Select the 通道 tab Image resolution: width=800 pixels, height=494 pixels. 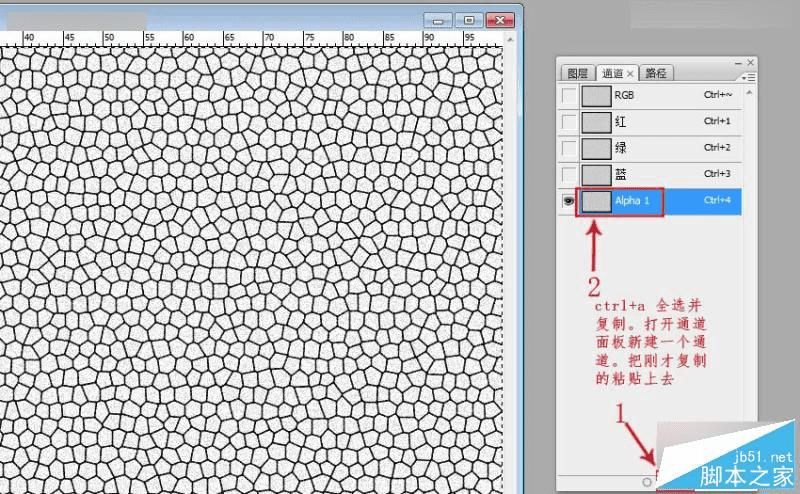(612, 73)
